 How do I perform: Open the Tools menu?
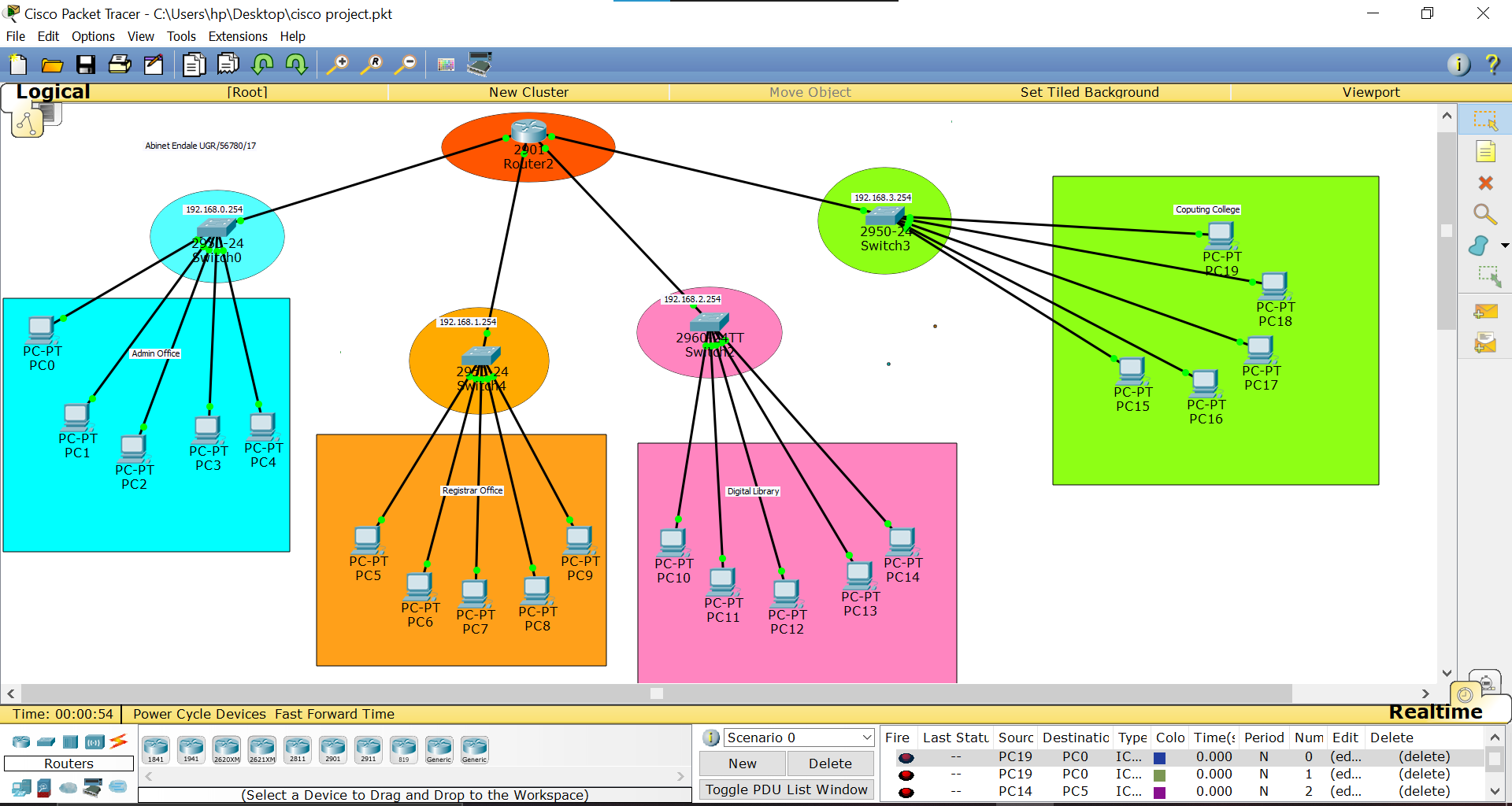(181, 36)
